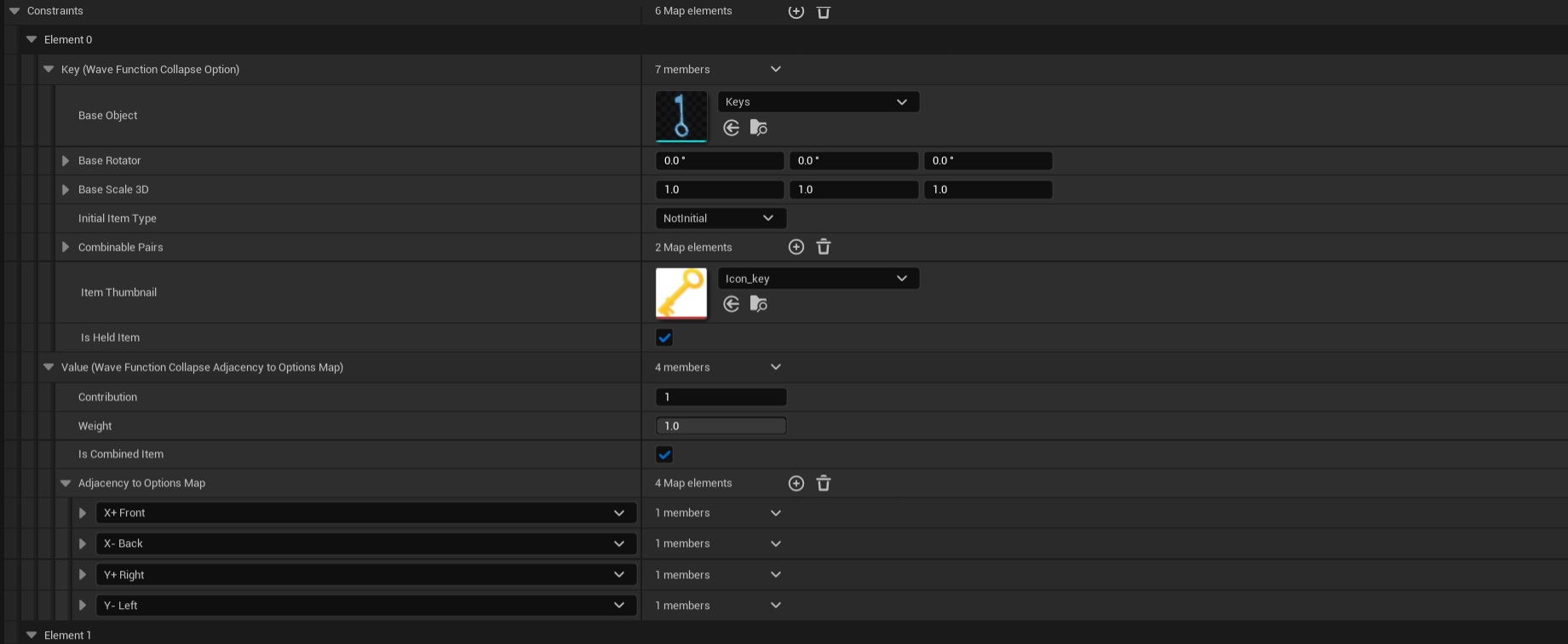Viewport: 1568px width, 644px height.
Task: Edit the second Base Rotator value field
Action: point(853,160)
